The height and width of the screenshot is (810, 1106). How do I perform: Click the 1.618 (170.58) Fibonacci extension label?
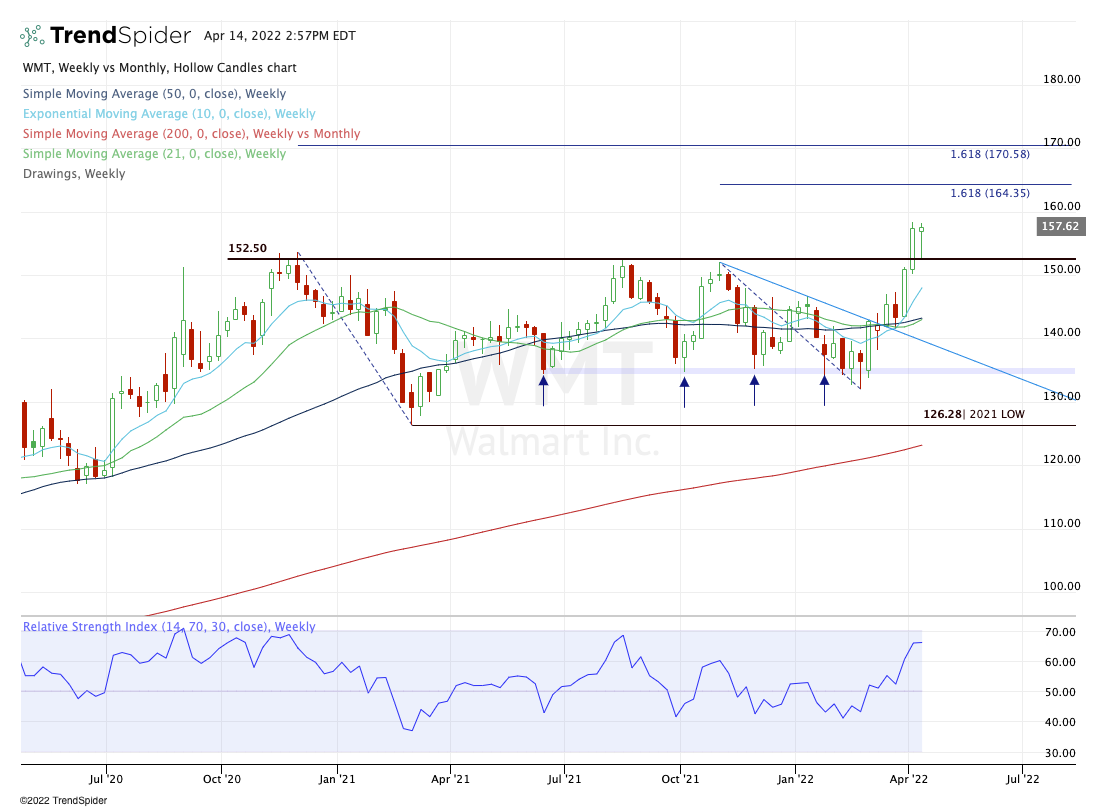click(990, 154)
